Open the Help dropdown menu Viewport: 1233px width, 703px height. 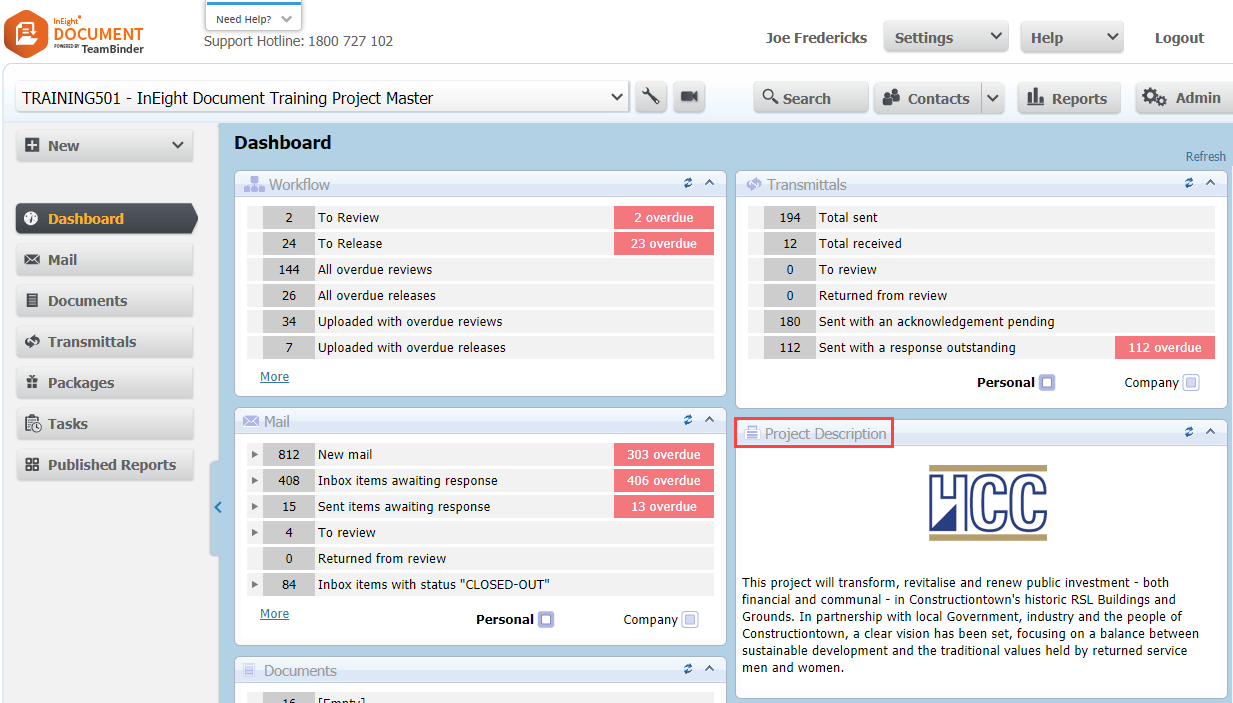pyautogui.click(x=1072, y=37)
